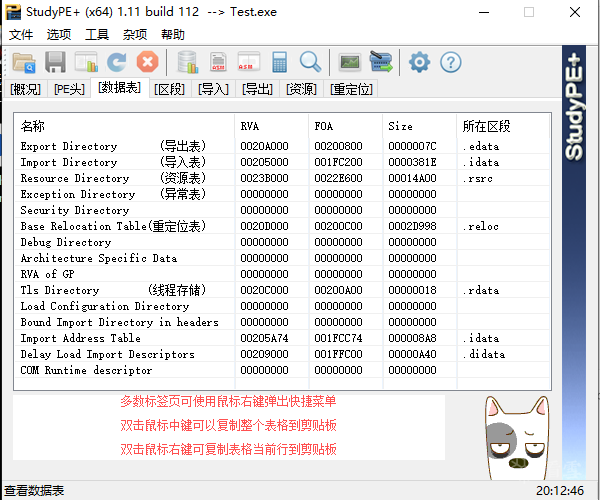Image resolution: width=600 pixels, height=500 pixels.
Task: Select the [数据表] tab
Action: pos(120,88)
